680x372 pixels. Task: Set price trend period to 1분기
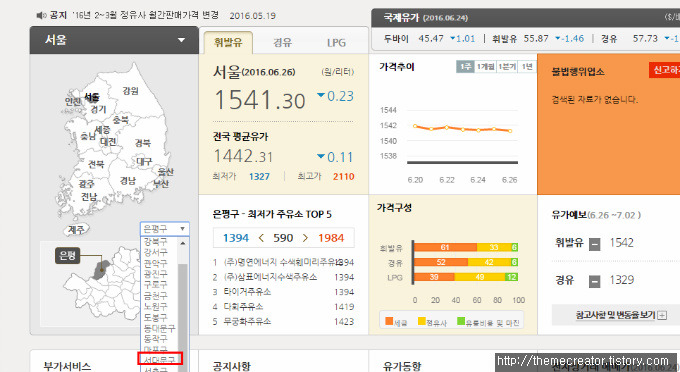(x=507, y=67)
